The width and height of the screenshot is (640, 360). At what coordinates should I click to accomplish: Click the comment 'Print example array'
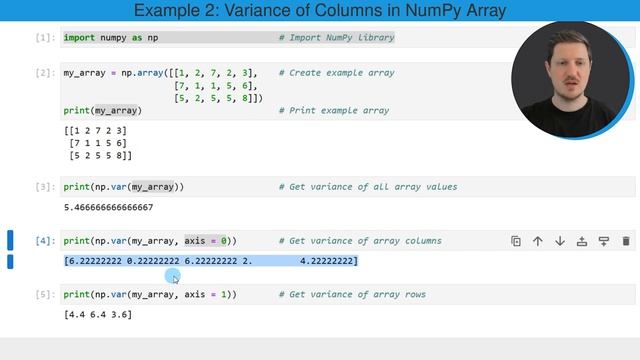(x=334, y=111)
